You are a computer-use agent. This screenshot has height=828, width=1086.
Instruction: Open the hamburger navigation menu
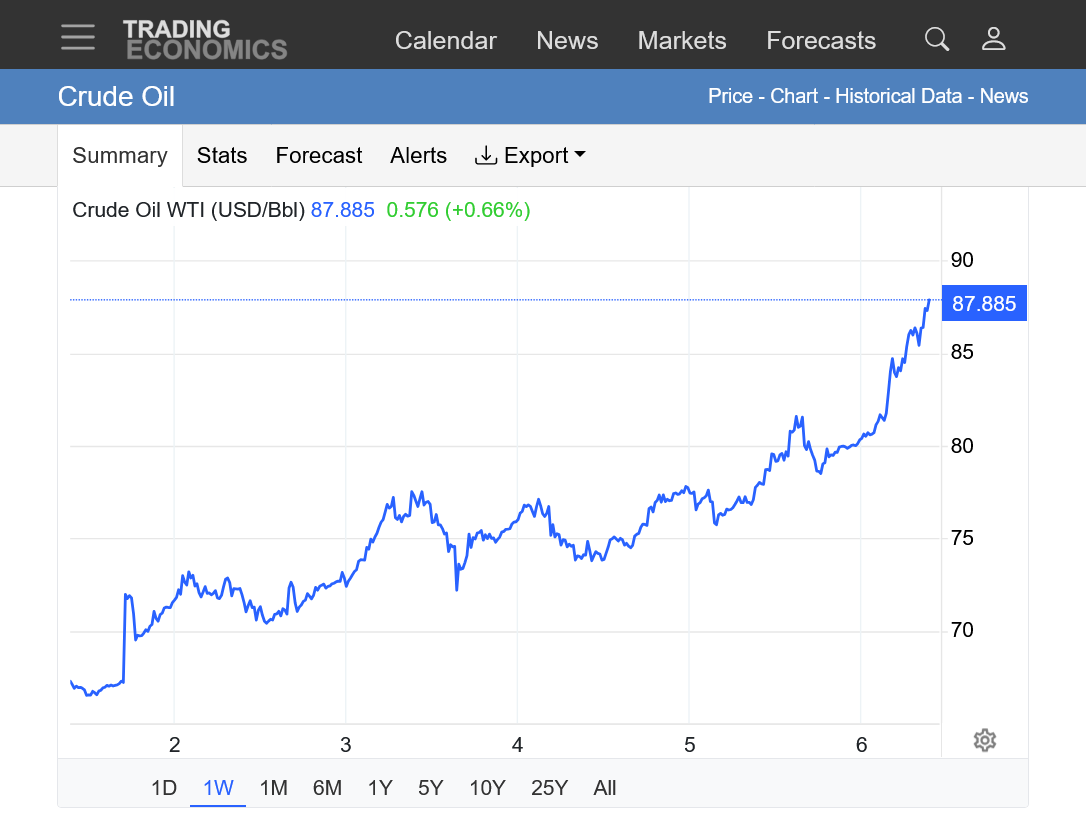[77, 38]
